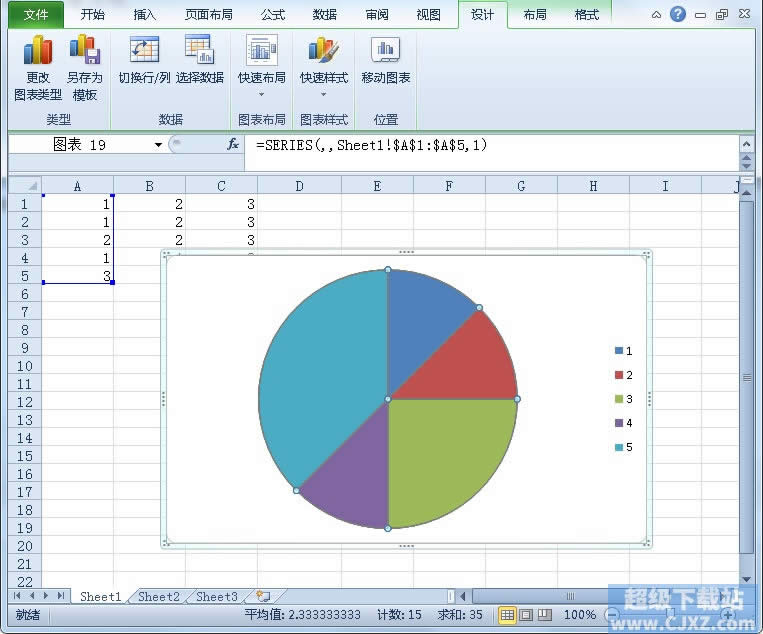Open the Name Box dropdown arrow
The image size is (763, 634).
[x=158, y=145]
